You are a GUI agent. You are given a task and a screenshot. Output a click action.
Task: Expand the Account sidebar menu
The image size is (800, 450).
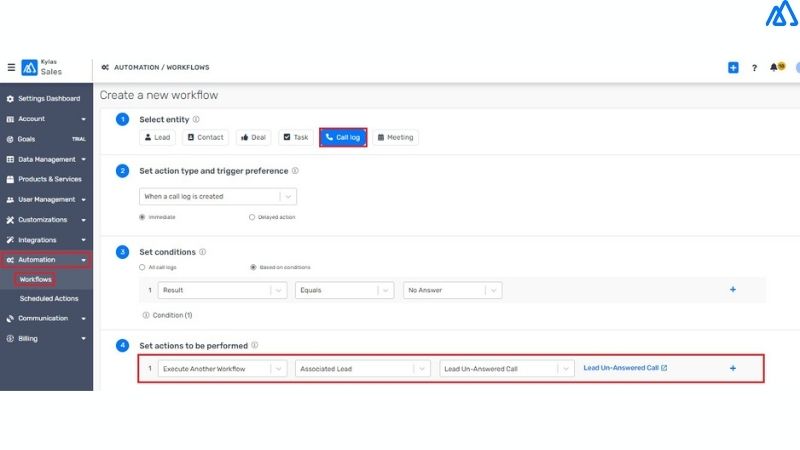83,119
